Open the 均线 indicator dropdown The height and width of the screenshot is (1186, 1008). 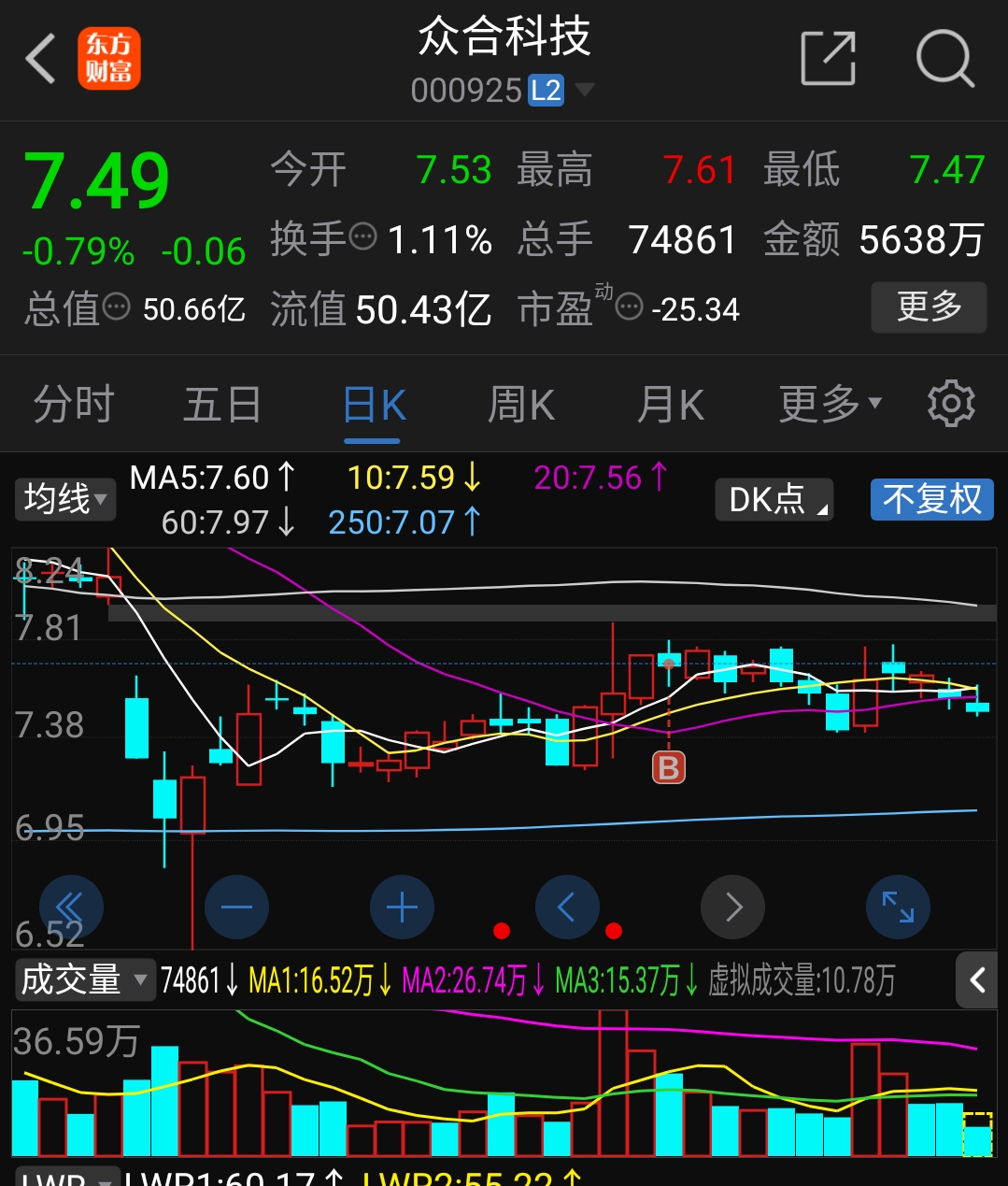point(64,499)
